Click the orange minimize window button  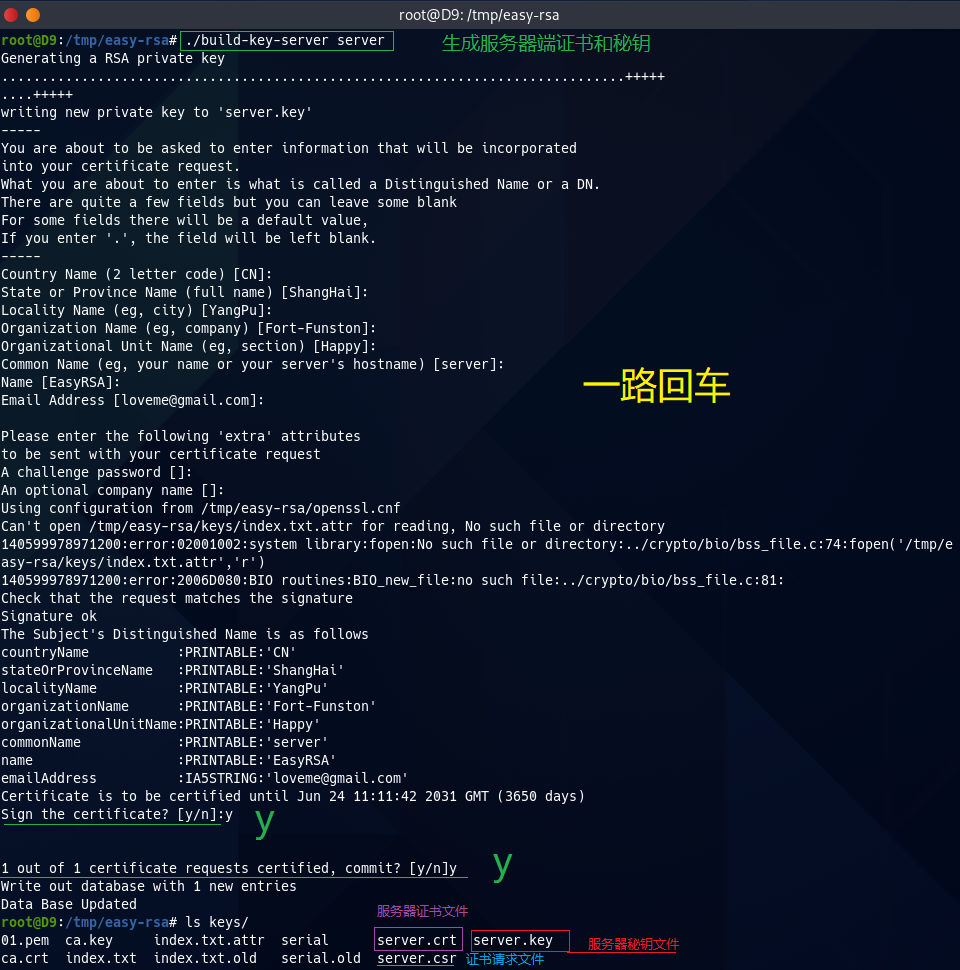tap(33, 15)
